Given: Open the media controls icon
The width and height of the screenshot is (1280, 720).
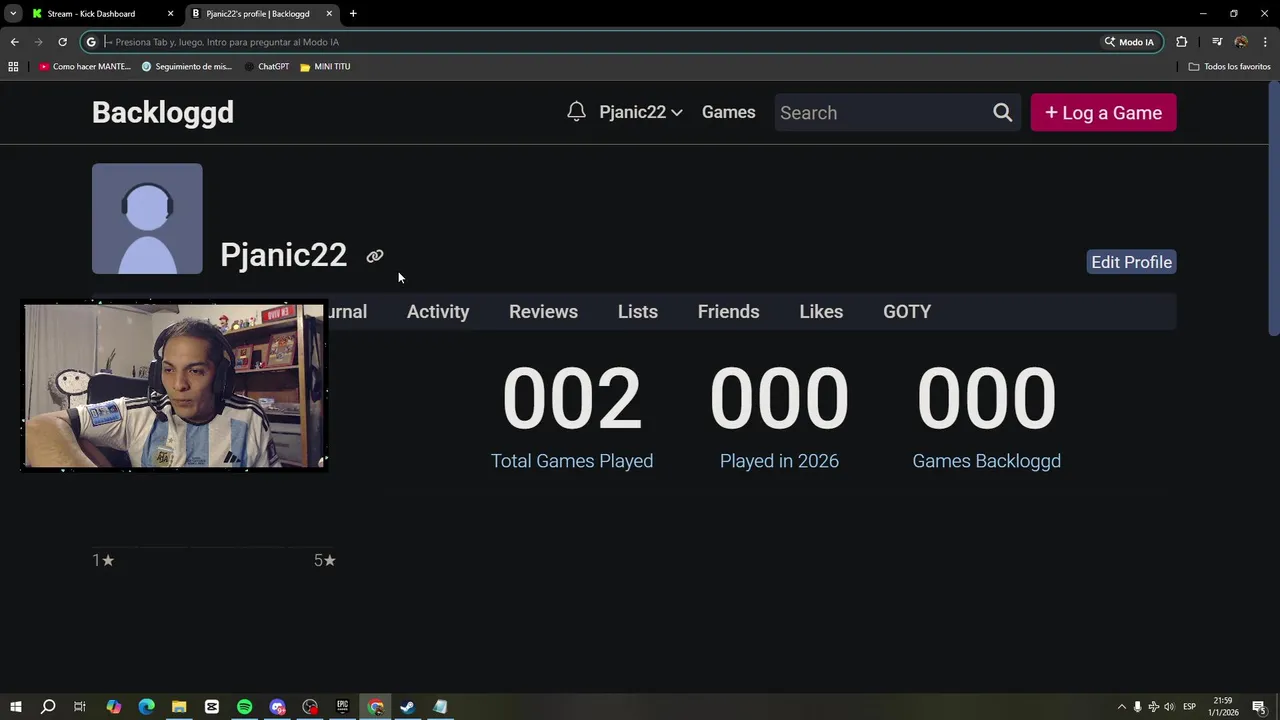Looking at the screenshot, I should [x=1217, y=42].
